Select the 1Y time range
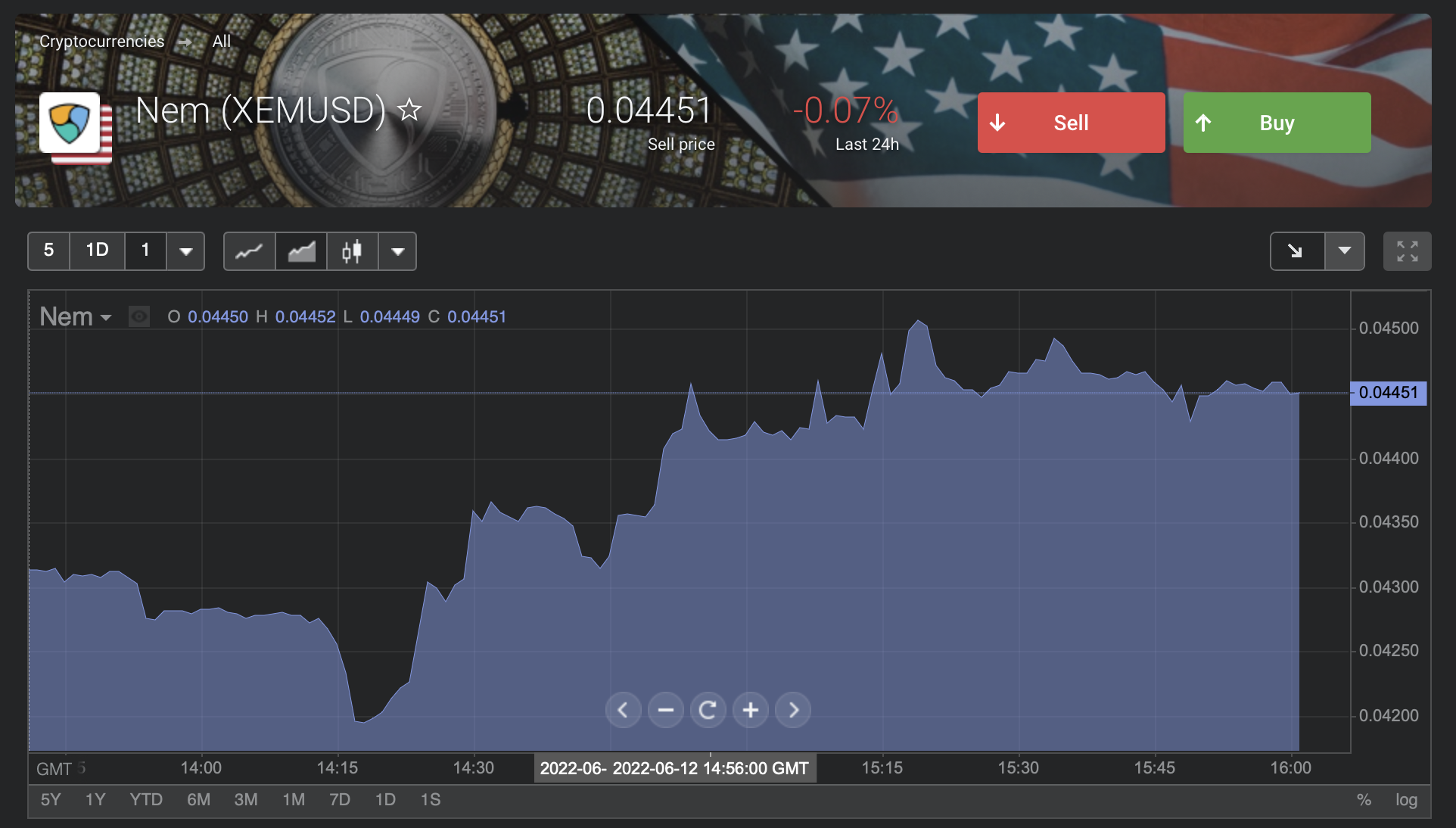This screenshot has height=828, width=1456. 95,800
